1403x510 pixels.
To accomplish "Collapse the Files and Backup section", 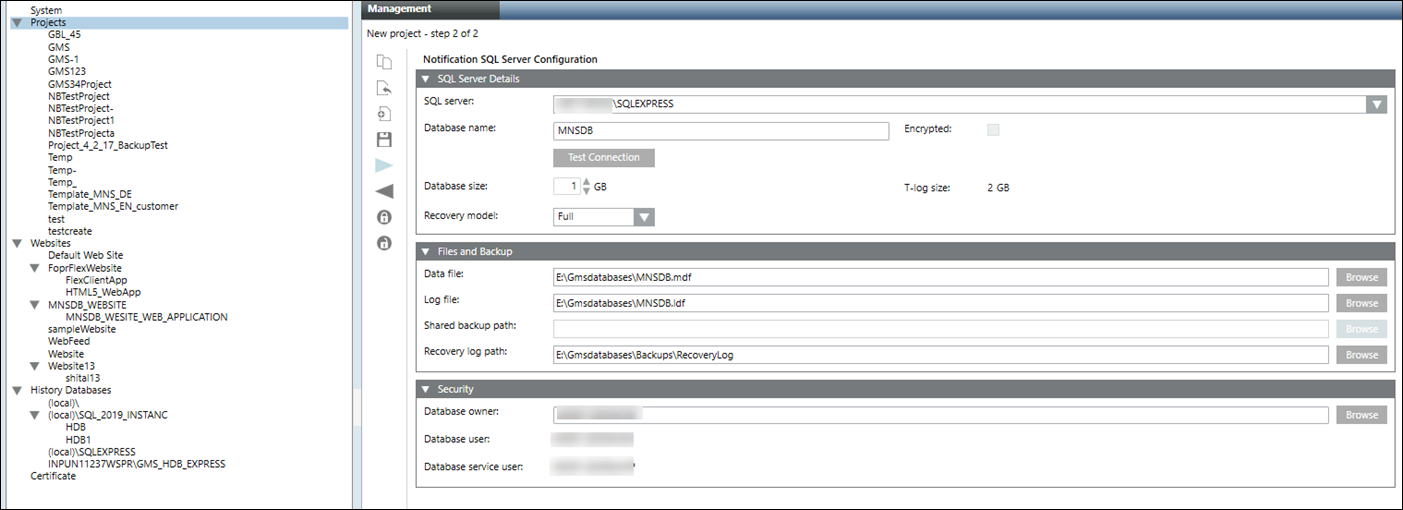I will pos(427,251).
